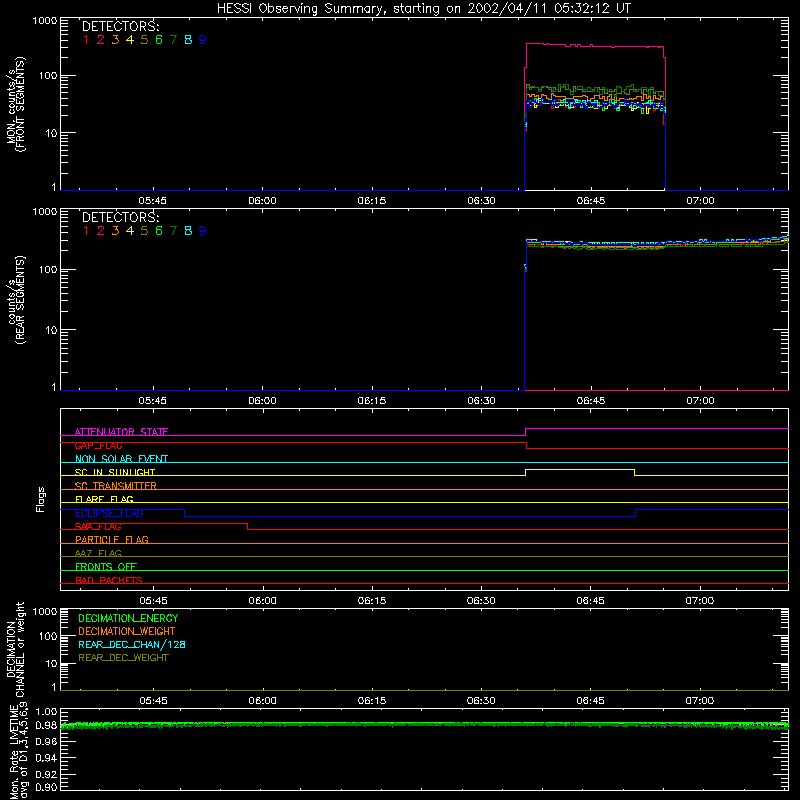Select the FRONTS_OFF flag label
The height and width of the screenshot is (800, 800).
point(106,567)
